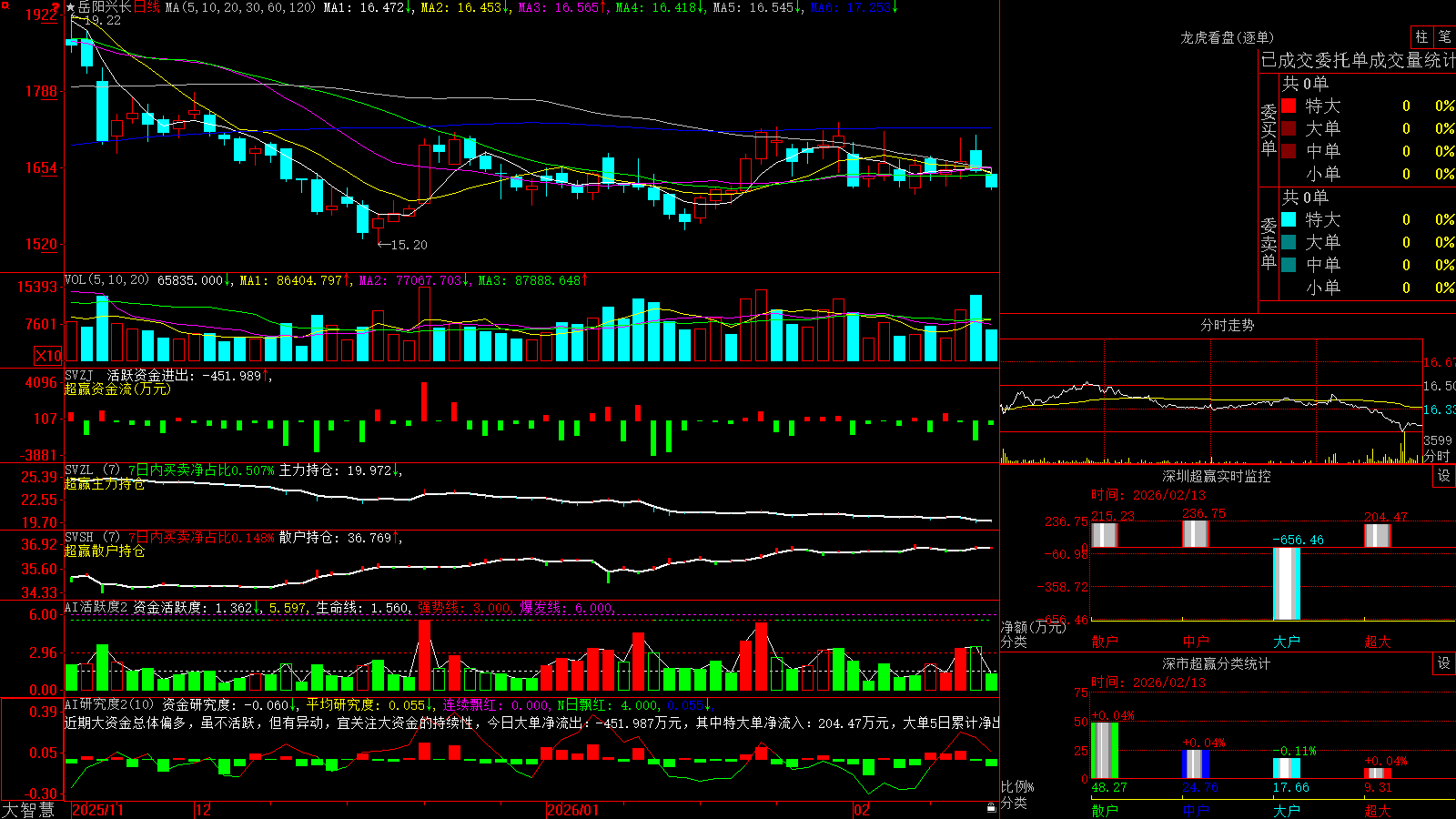The height and width of the screenshot is (819, 1456).
Task: Select the 2025/11 timeline marker
Action: (97, 810)
